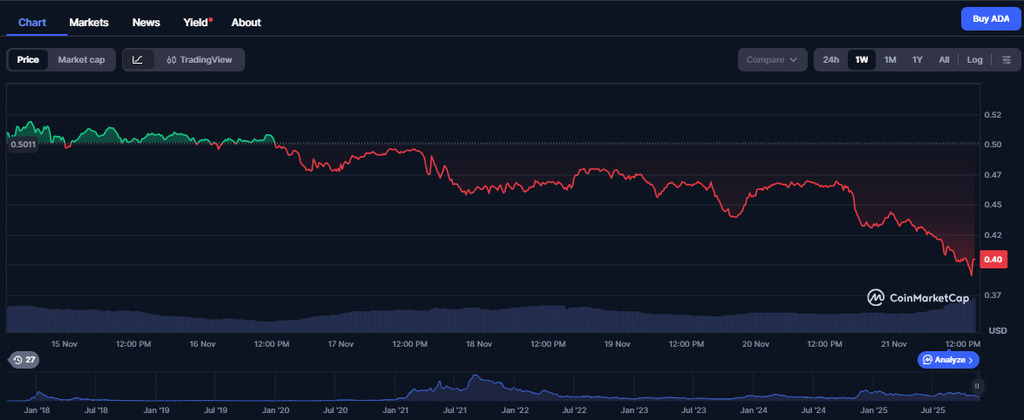This screenshot has width=1024, height=420.
Task: Click the Buy ADA button
Action: coord(991,19)
